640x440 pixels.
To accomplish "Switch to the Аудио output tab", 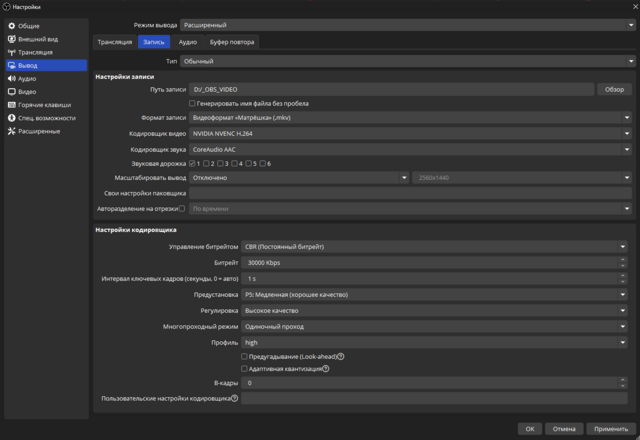I will pyautogui.click(x=187, y=42).
